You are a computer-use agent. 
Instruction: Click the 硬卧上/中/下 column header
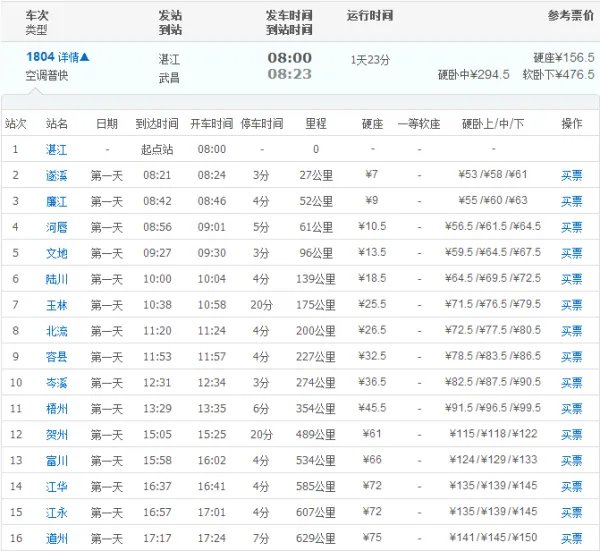(x=493, y=124)
